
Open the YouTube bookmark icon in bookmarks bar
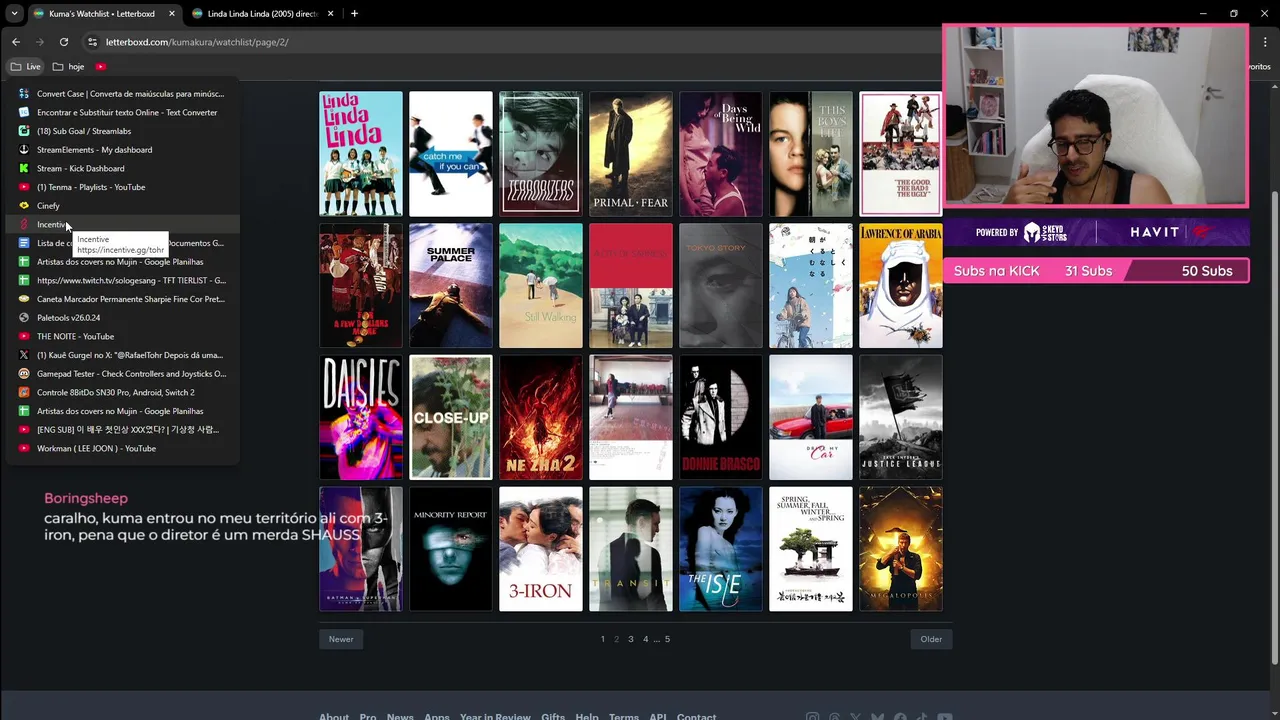(101, 67)
